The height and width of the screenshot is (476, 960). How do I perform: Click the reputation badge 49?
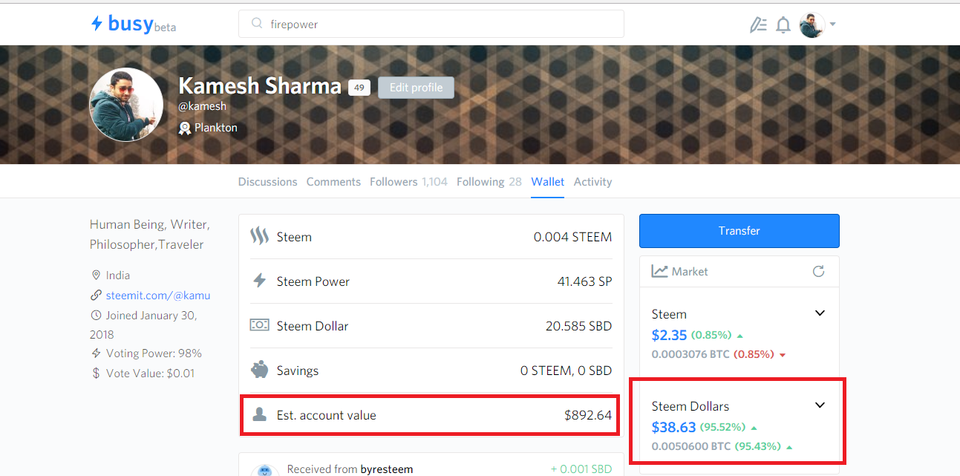point(359,88)
